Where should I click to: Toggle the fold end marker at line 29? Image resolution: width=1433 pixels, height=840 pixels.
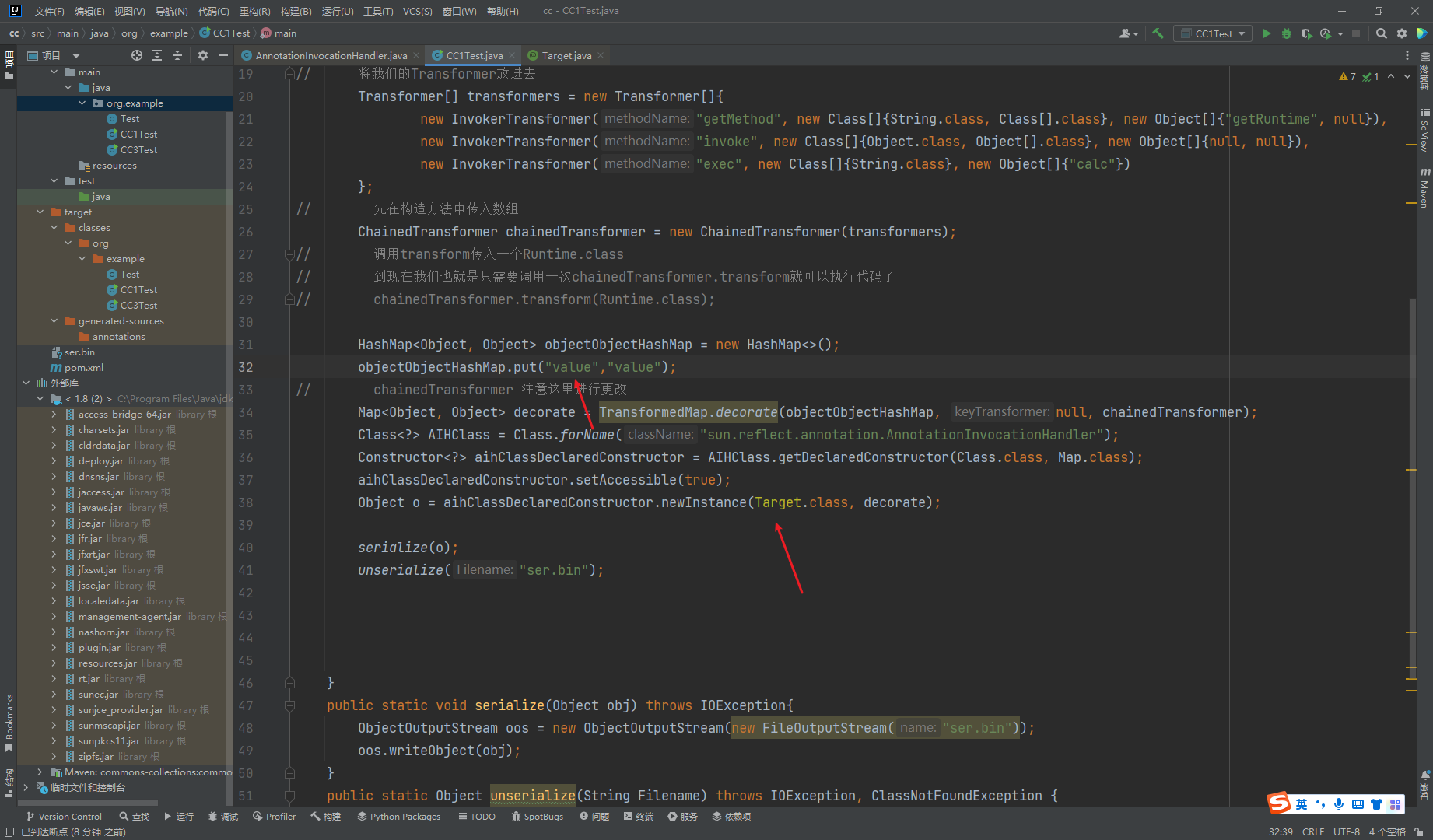[x=289, y=299]
